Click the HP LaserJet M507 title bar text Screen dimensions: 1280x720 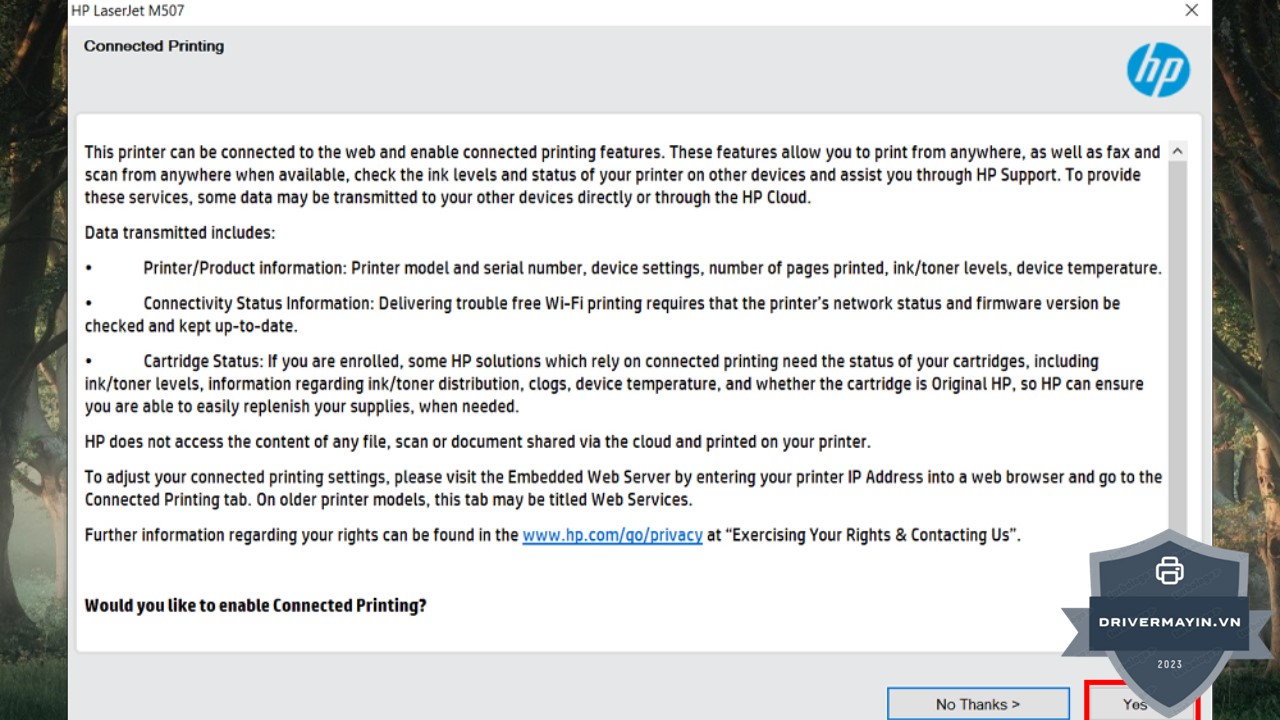127,11
